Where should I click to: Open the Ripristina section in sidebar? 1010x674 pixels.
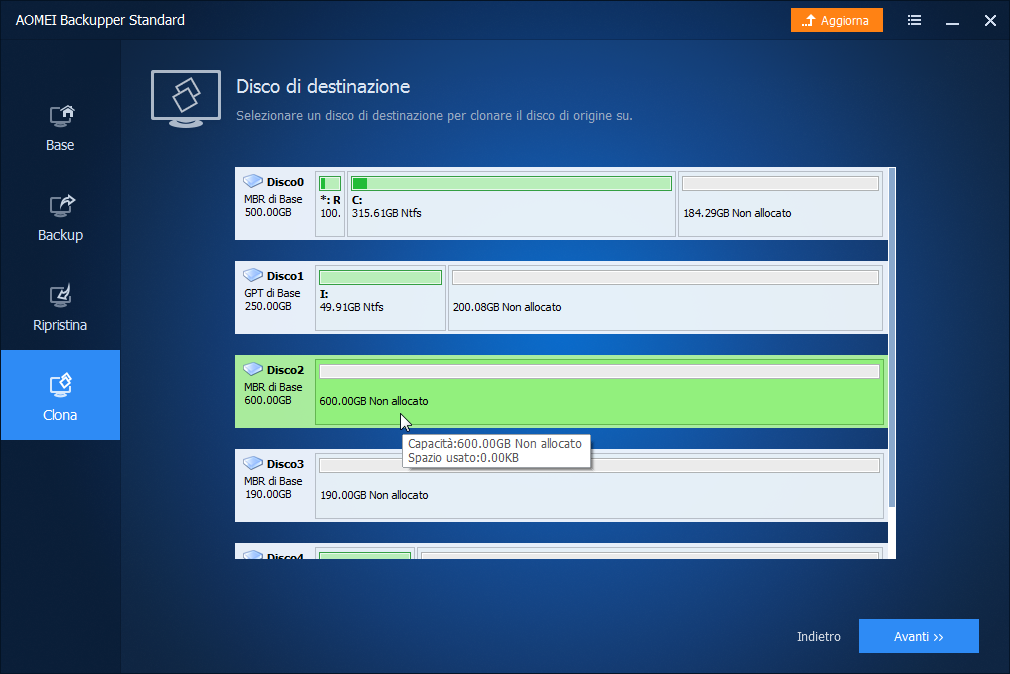tap(60, 309)
